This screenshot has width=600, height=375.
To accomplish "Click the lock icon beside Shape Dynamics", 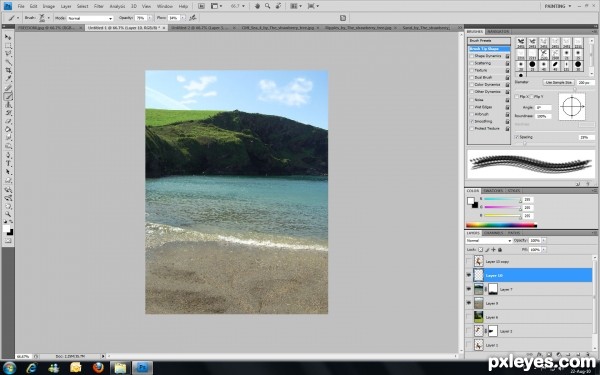I will [x=507, y=56].
